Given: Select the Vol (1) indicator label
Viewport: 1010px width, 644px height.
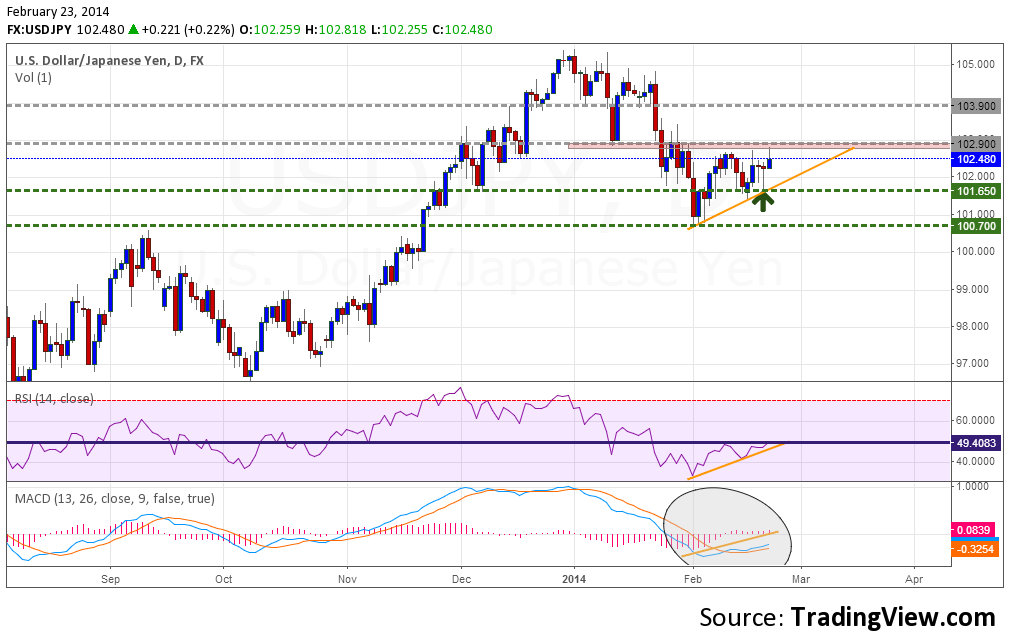Looking at the screenshot, I should (33, 78).
